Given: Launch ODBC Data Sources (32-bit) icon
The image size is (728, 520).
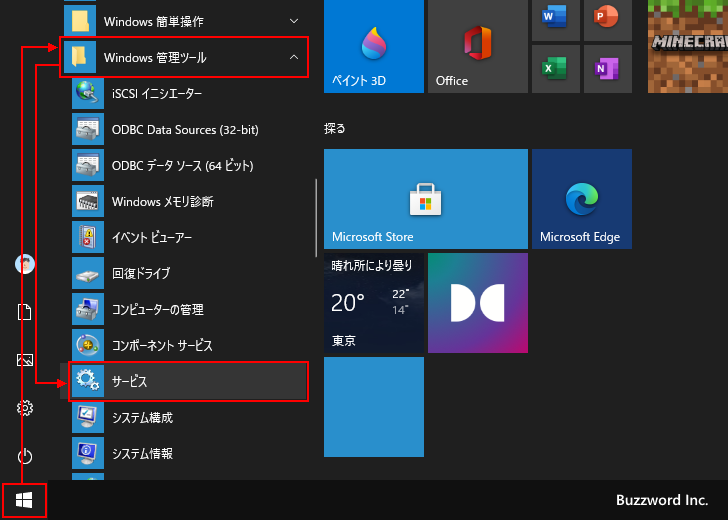Looking at the screenshot, I should (x=88, y=130).
